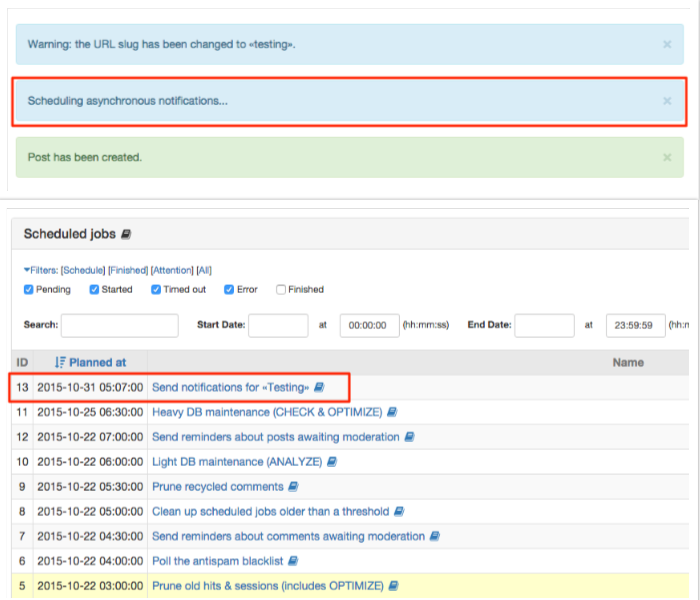Screen dimensions: 700x600
Task: Close the scheduling asynchronous notifications alert
Action: pyautogui.click(x=667, y=101)
